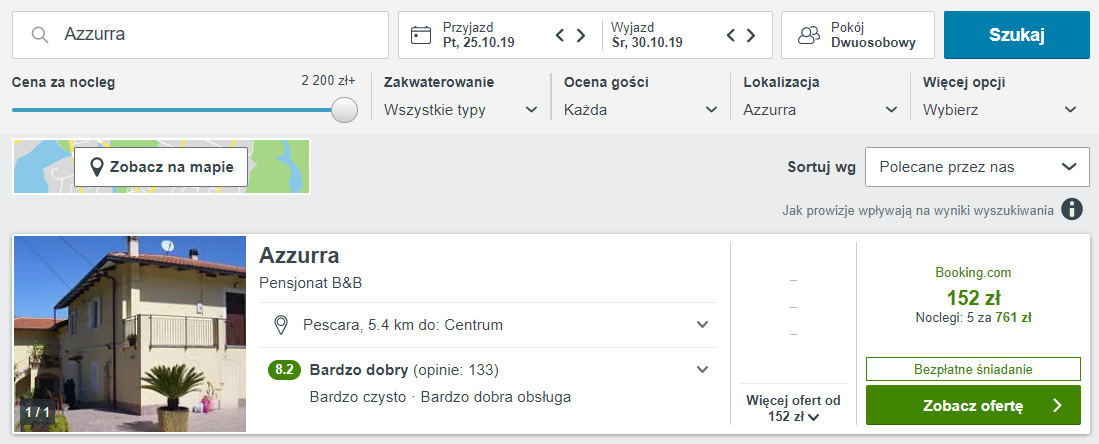The image size is (1099, 444).
Task: Expand the 8.2 rating details
Action: pos(703,370)
